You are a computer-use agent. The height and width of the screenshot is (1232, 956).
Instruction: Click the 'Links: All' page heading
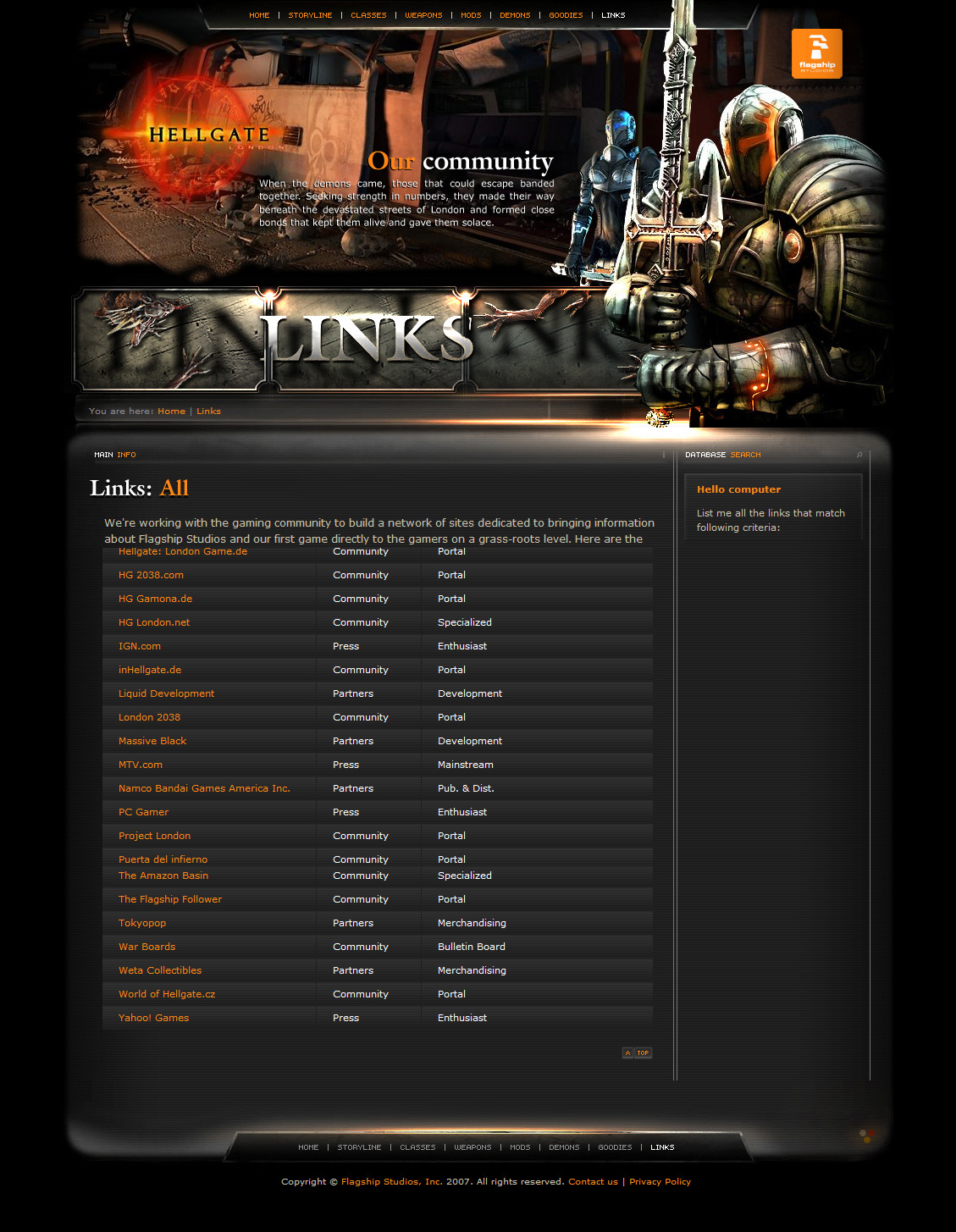tap(139, 488)
